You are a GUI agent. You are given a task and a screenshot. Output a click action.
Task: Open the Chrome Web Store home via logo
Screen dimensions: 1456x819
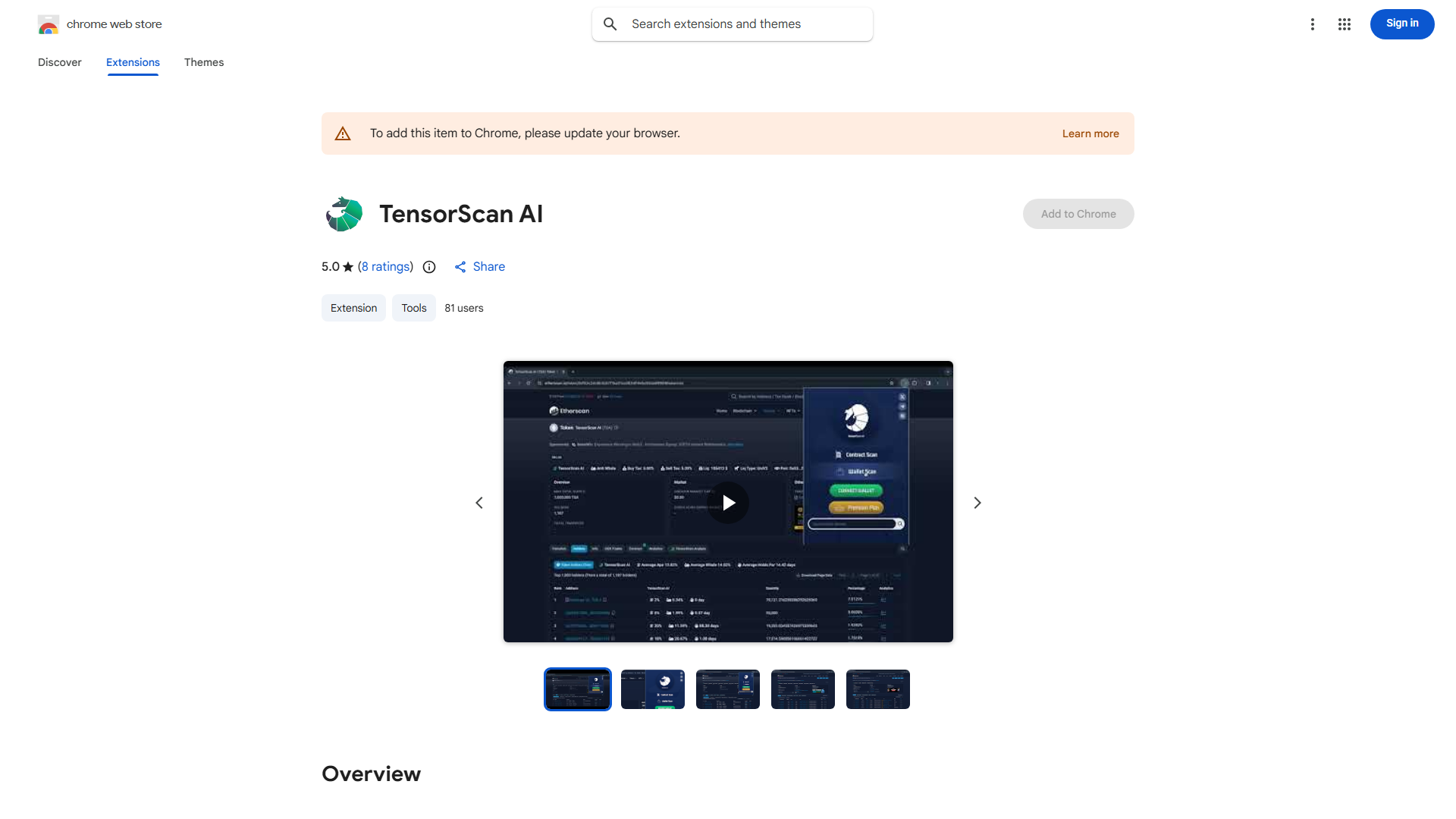point(49,24)
